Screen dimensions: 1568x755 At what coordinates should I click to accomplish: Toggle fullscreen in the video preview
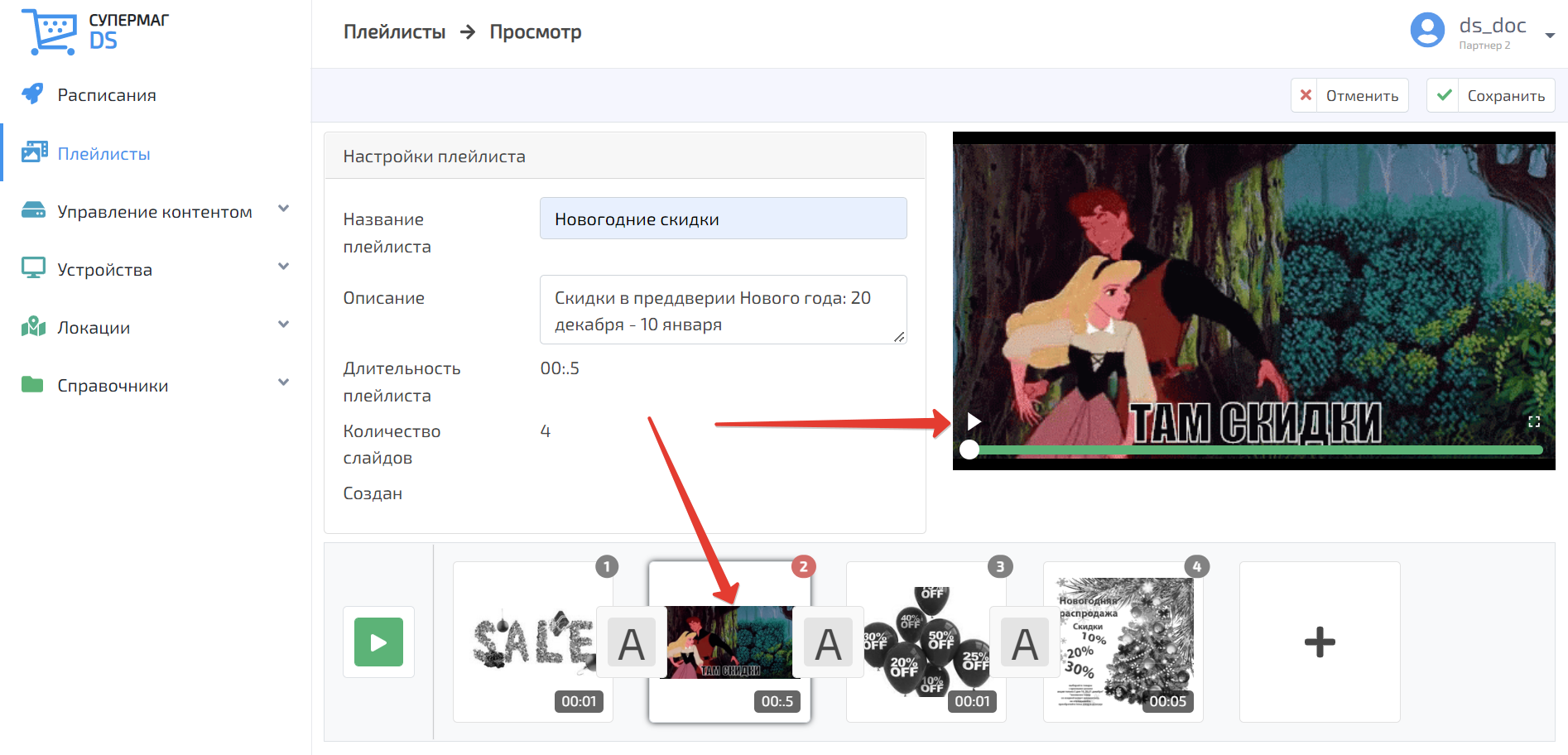coord(1533,422)
